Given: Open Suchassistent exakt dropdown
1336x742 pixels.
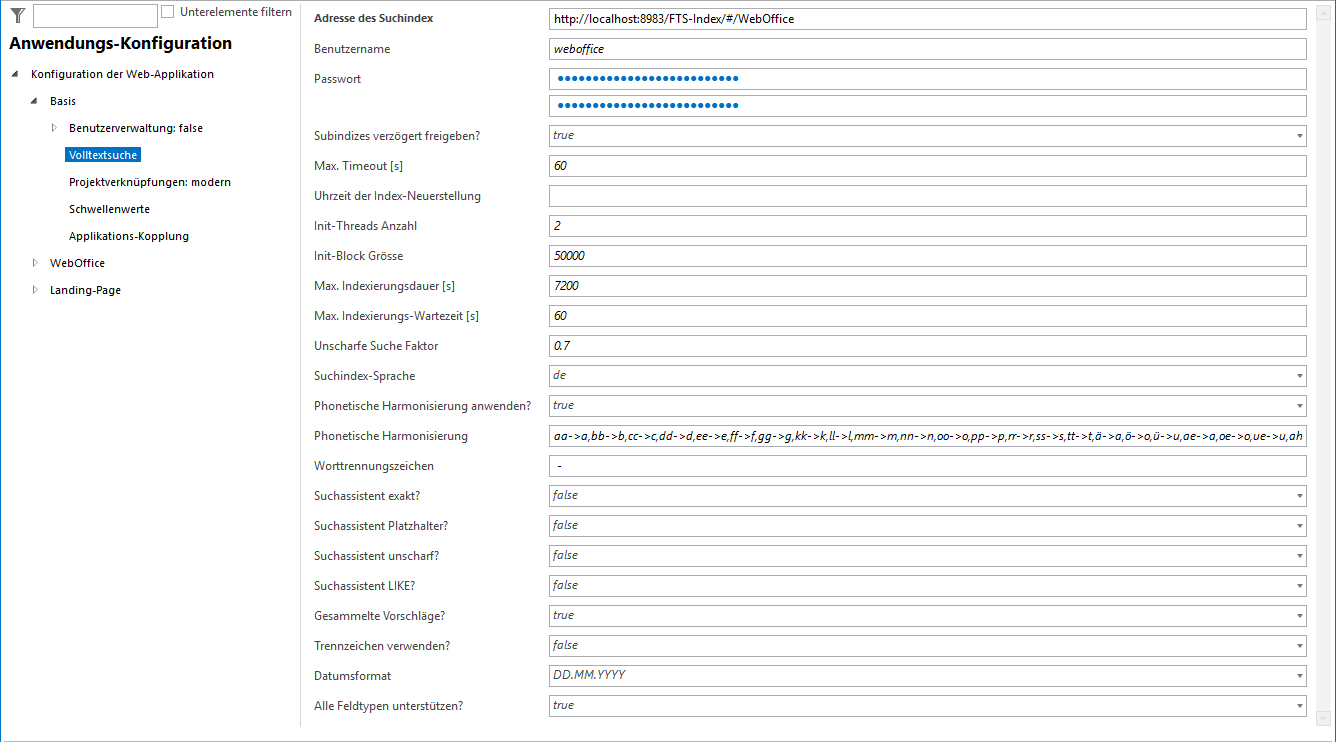Looking at the screenshot, I should tap(1299, 496).
